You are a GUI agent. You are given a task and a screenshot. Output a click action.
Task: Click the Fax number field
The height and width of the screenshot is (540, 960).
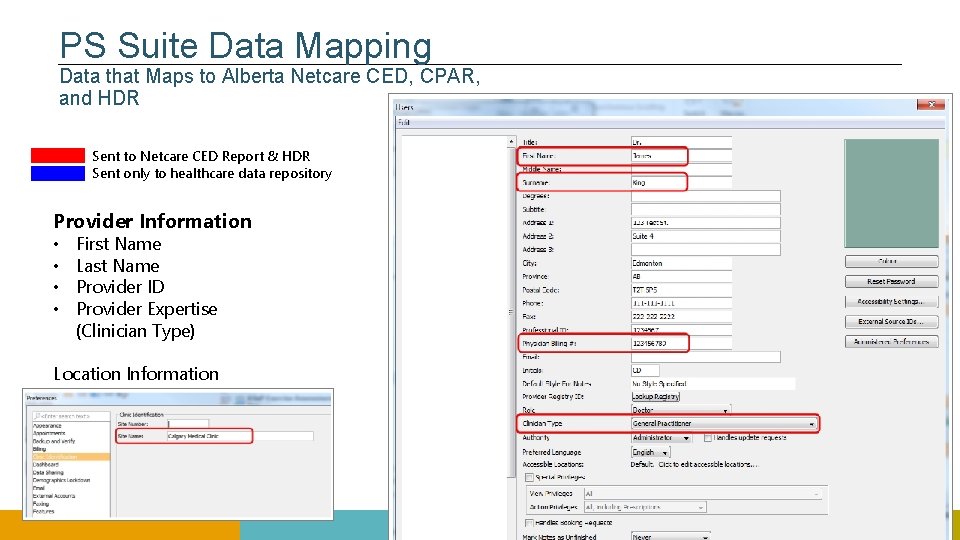tap(681, 317)
